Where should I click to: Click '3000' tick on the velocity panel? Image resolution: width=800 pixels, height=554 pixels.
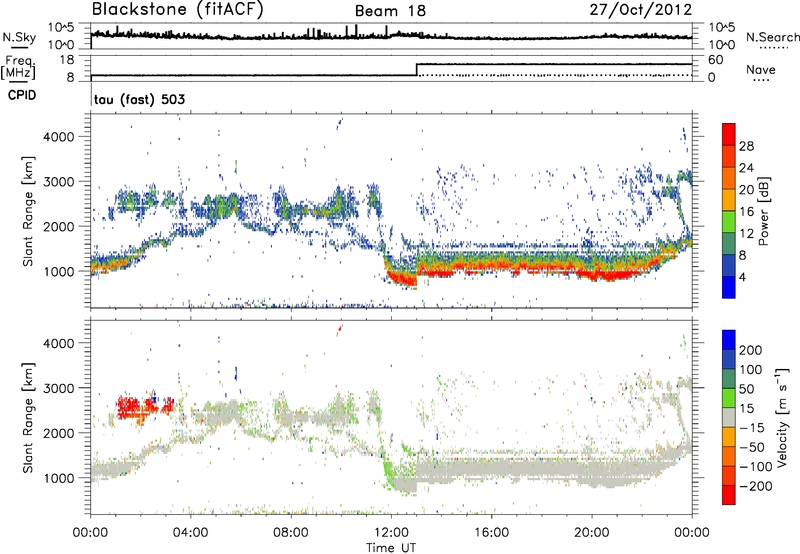click(x=58, y=388)
